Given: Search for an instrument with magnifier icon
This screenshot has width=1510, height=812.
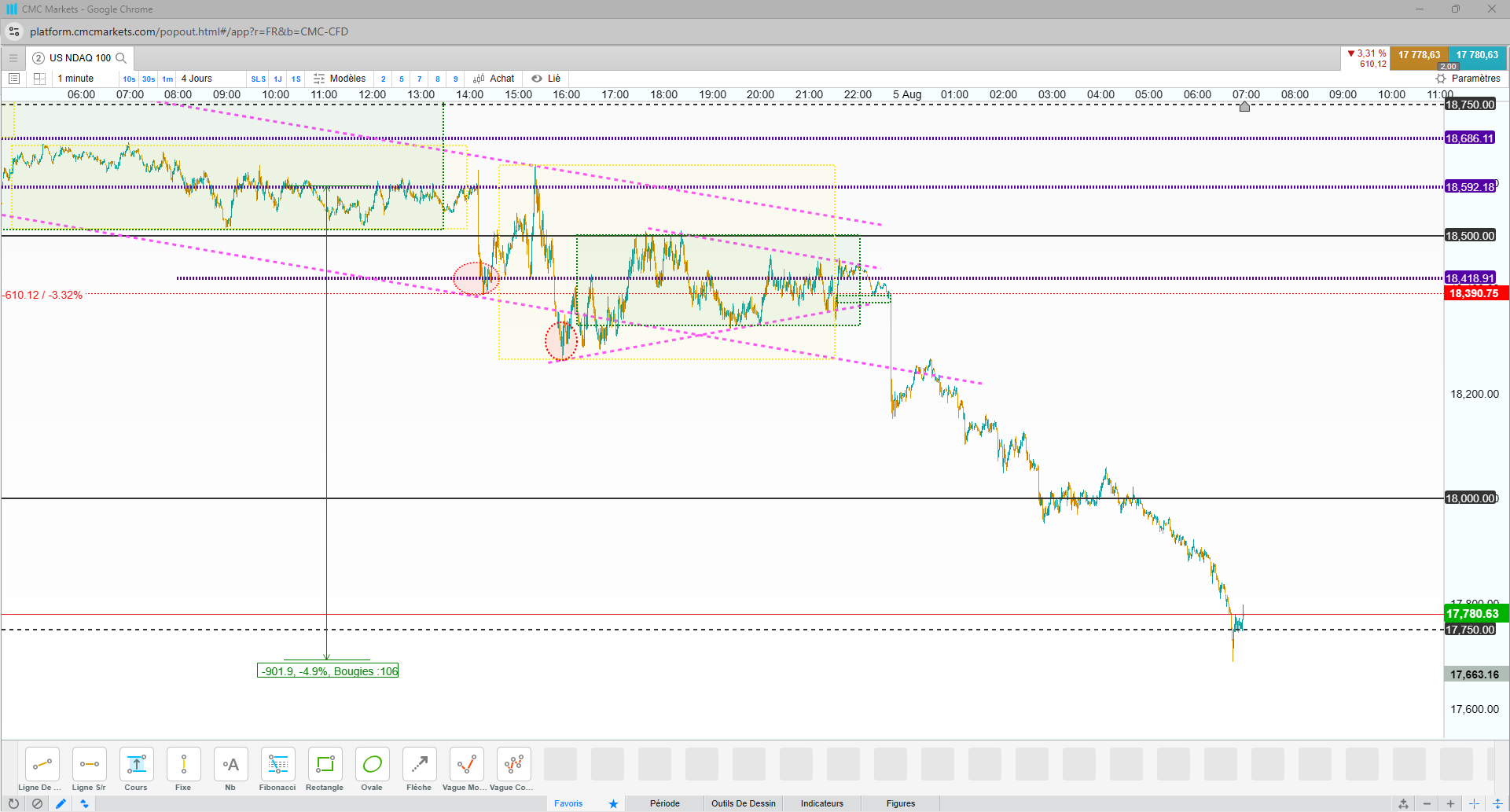Looking at the screenshot, I should (121, 58).
